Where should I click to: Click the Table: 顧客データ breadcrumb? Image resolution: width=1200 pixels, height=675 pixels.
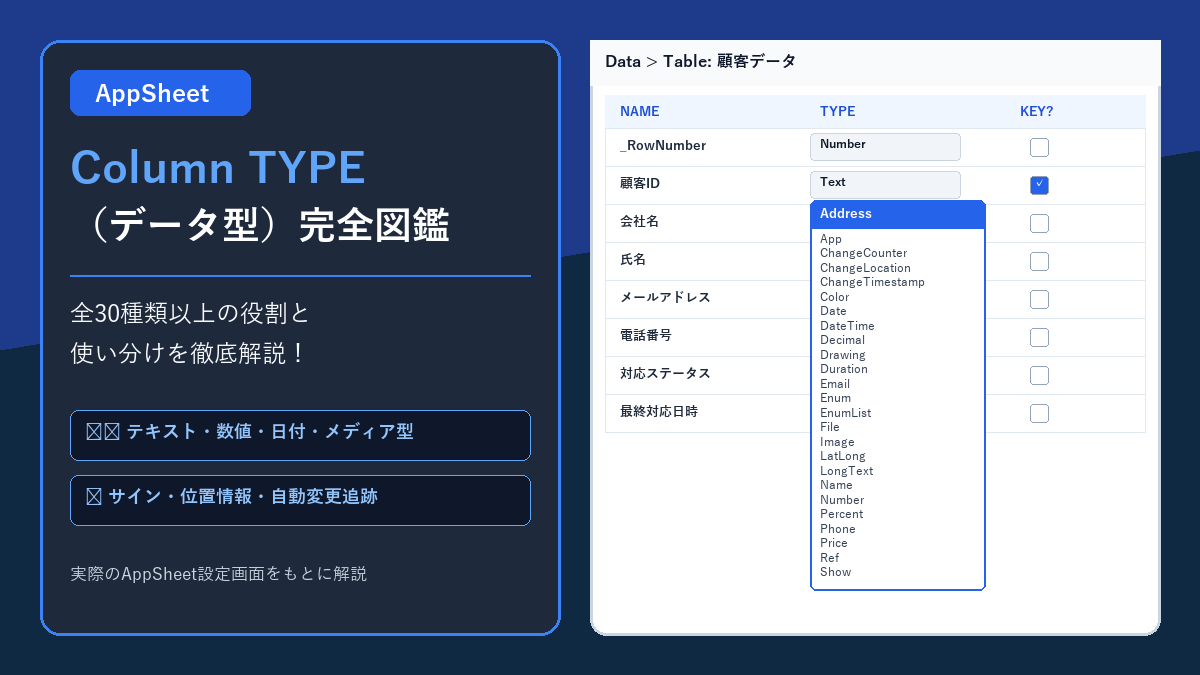click(x=729, y=62)
